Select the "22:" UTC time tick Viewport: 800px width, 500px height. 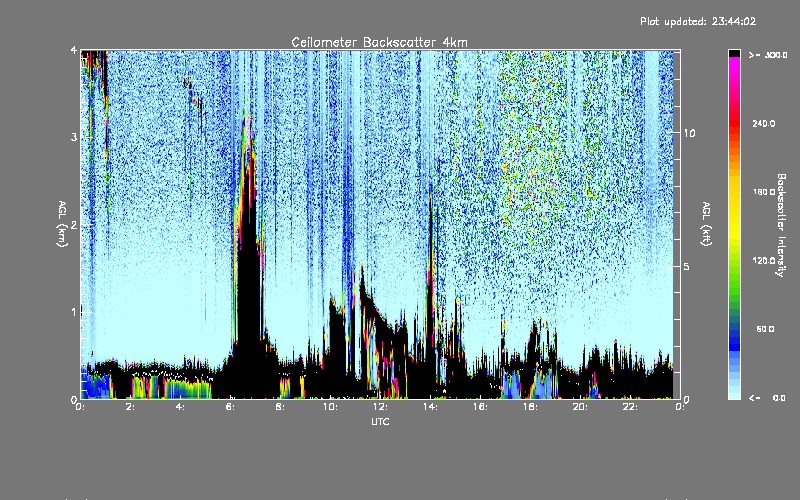coord(630,407)
